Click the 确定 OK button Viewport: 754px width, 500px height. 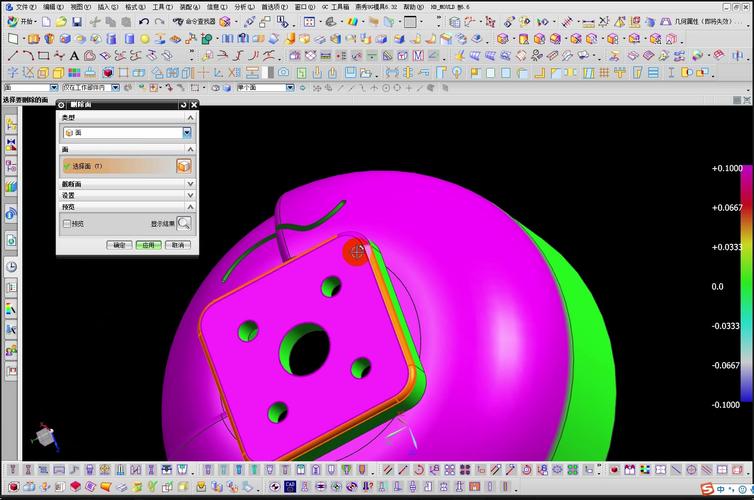119,245
